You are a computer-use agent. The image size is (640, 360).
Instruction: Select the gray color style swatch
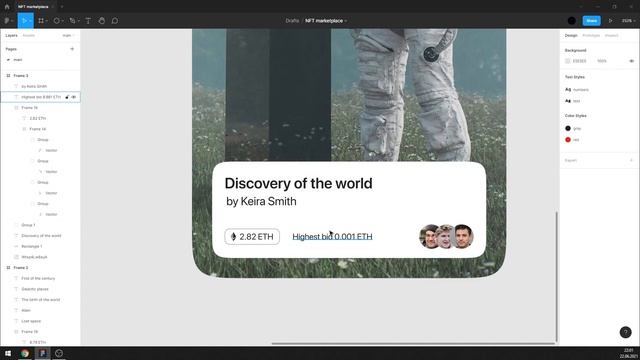(568, 128)
